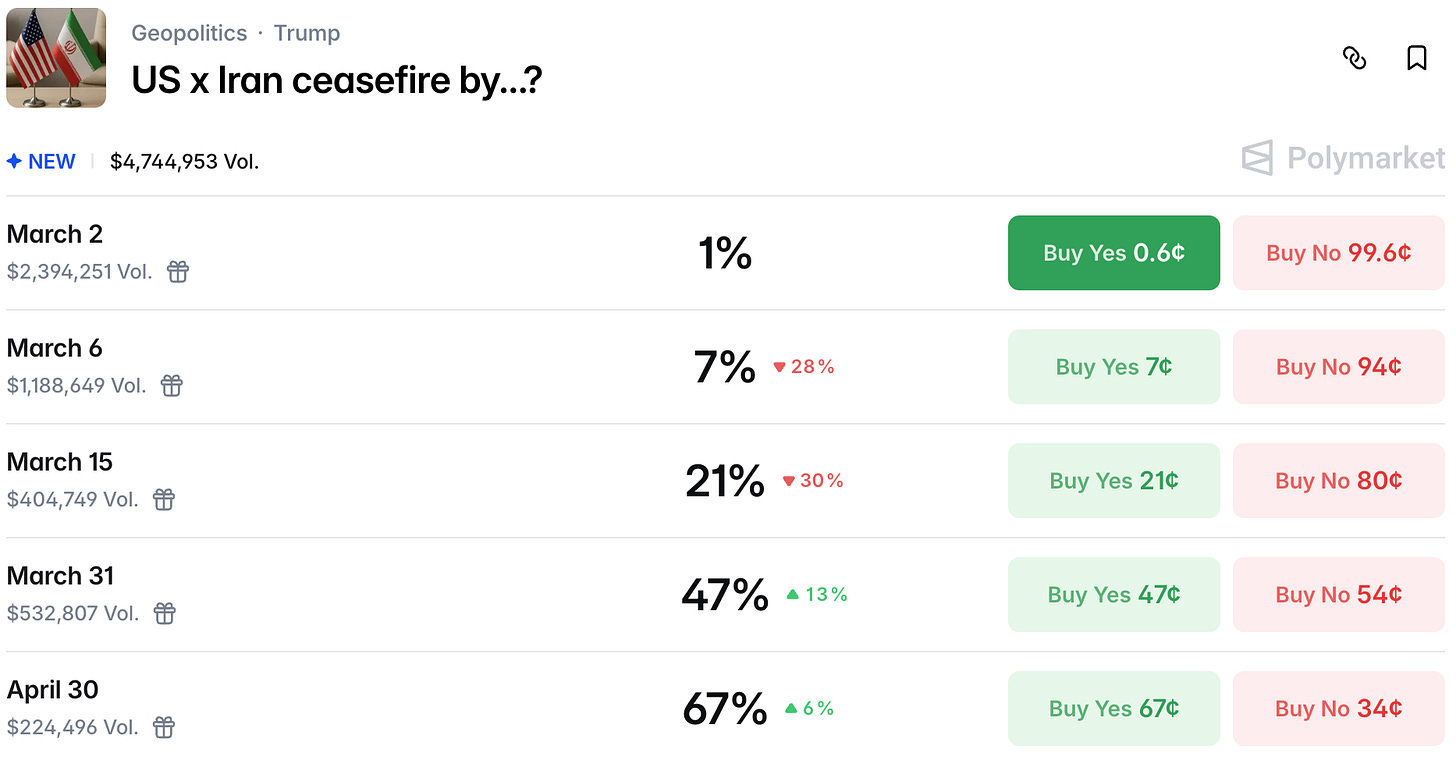Click Buy No 80¢ for March 15
This screenshot has width=1456, height=757.
pyautogui.click(x=1338, y=481)
